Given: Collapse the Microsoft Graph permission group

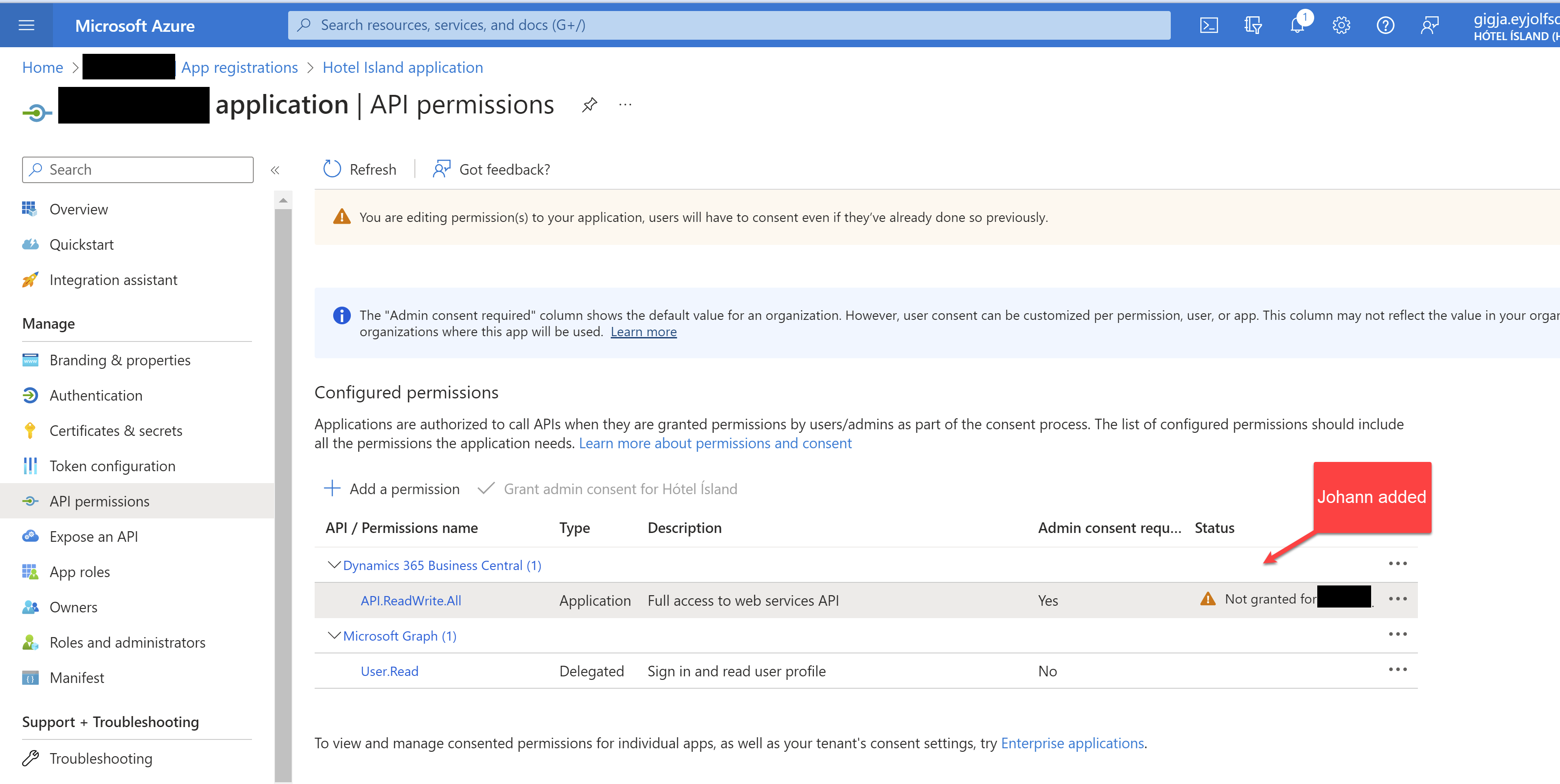Looking at the screenshot, I should (334, 636).
